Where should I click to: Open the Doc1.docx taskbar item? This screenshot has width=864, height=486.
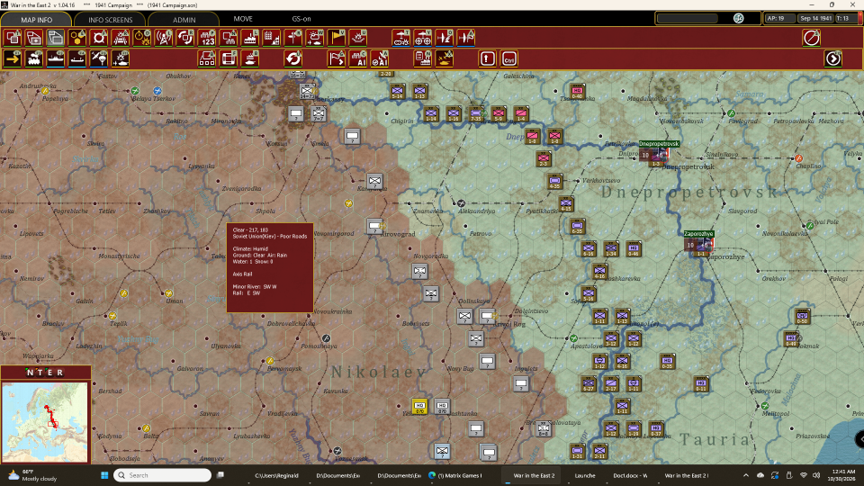[630, 475]
